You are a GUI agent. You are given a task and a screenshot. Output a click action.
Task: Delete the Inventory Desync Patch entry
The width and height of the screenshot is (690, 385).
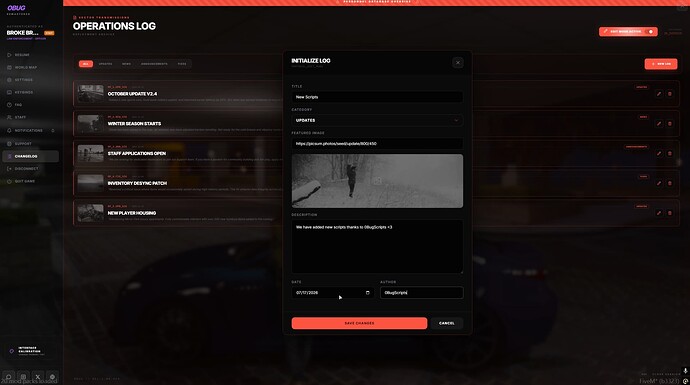point(670,183)
